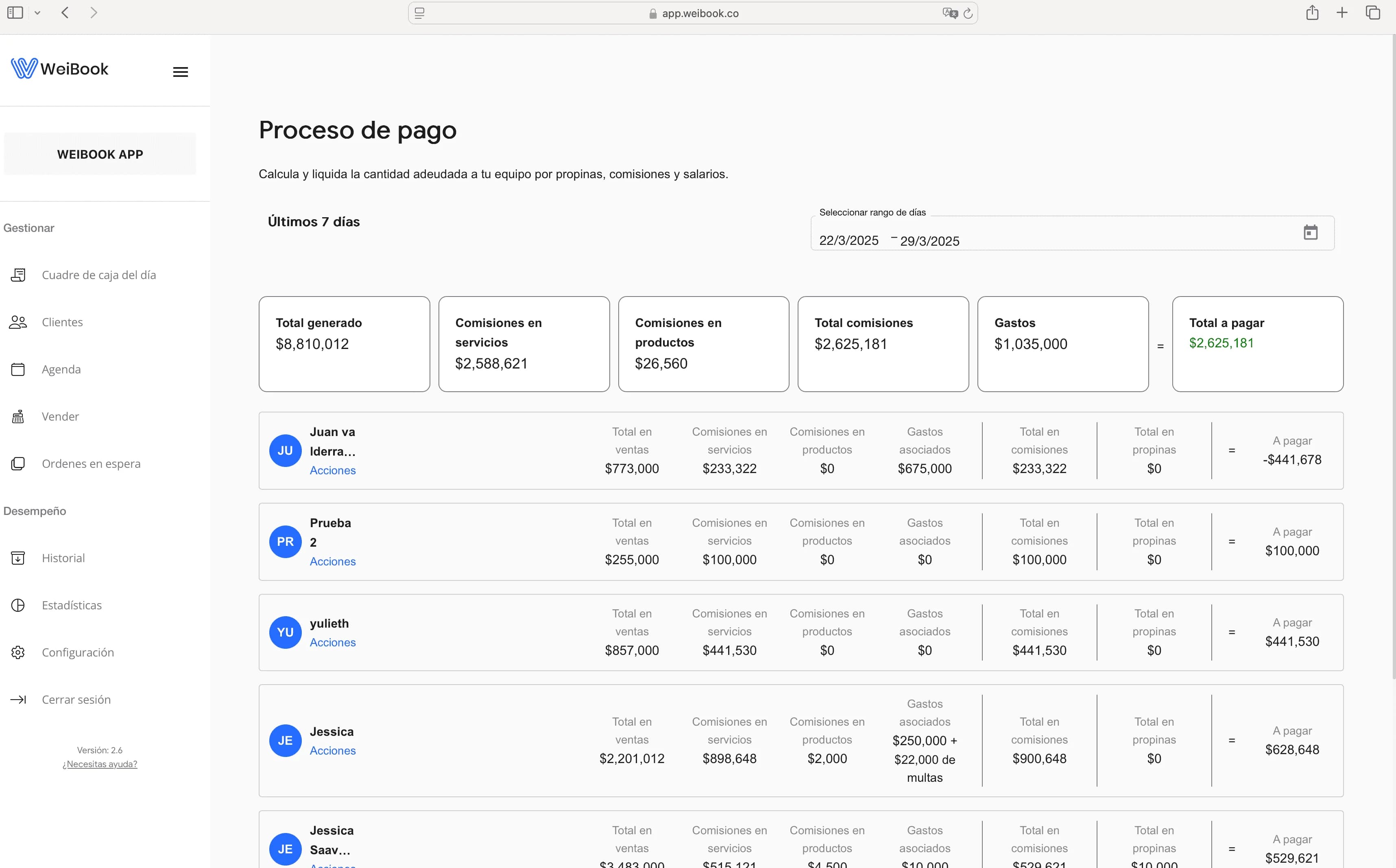Open Estadísticas pie chart icon

(x=17, y=604)
